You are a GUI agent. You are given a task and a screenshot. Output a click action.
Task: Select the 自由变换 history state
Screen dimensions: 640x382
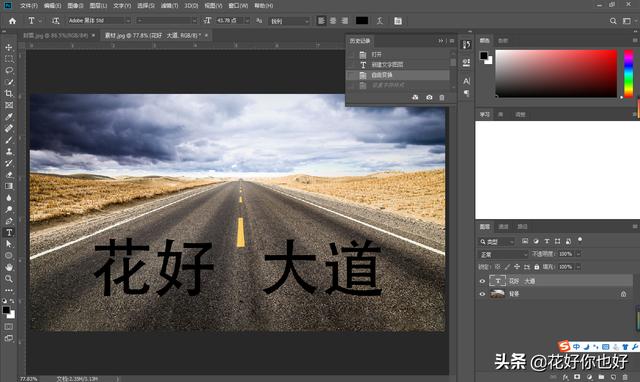[x=398, y=75]
